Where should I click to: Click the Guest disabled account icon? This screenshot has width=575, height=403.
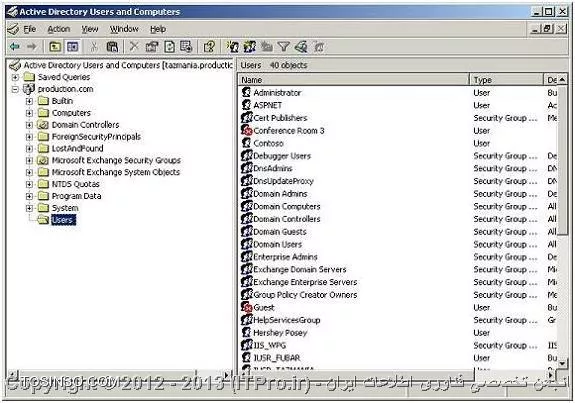[x=246, y=307]
